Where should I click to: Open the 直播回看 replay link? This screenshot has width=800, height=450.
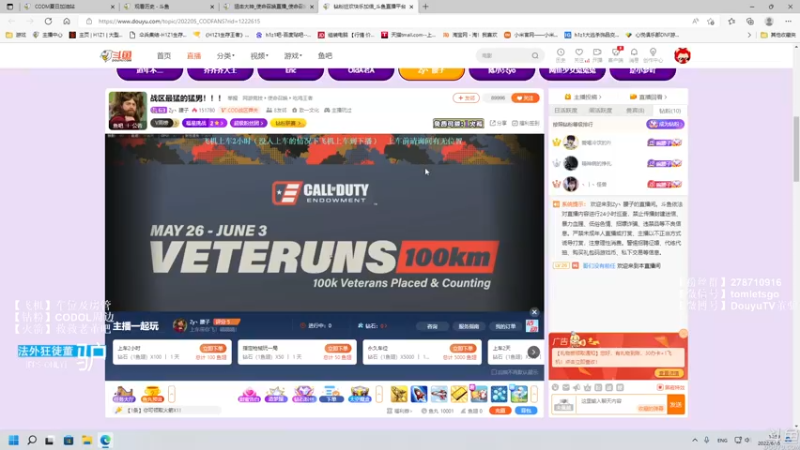pos(648,97)
